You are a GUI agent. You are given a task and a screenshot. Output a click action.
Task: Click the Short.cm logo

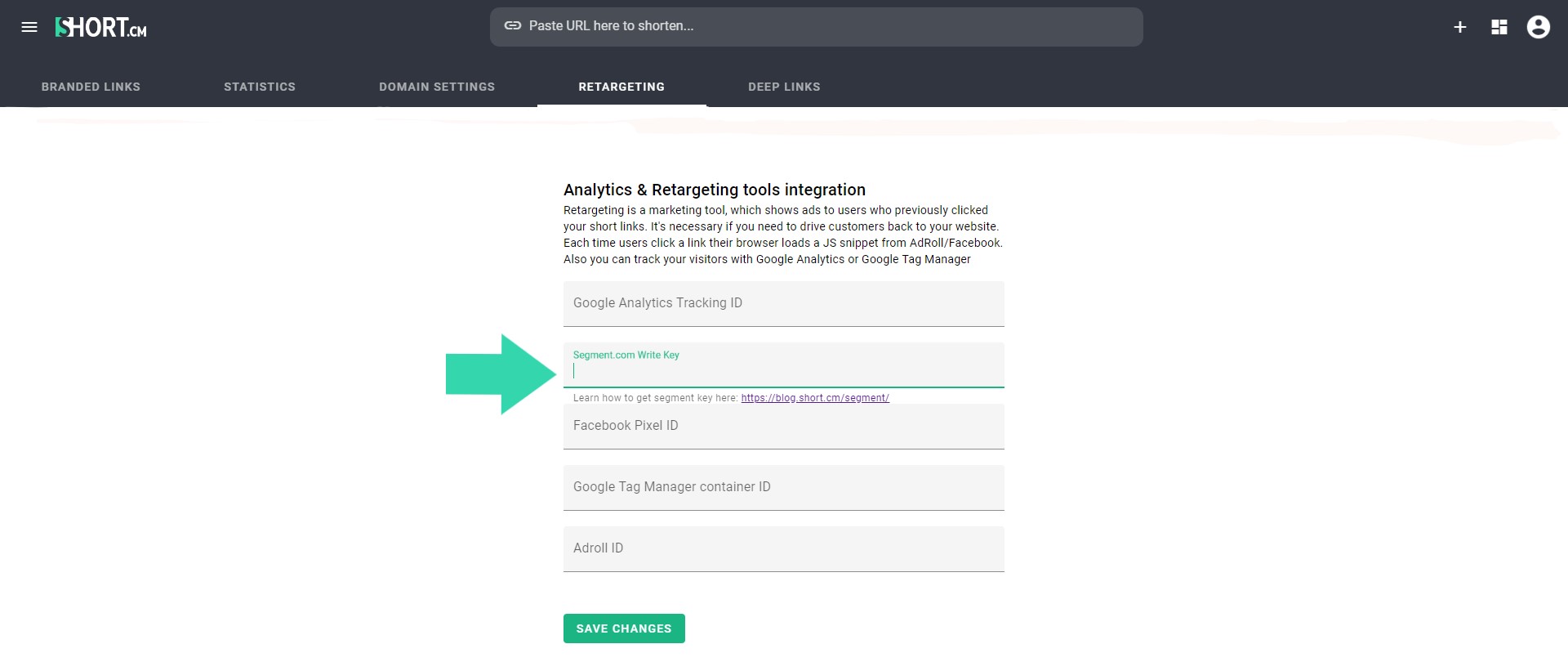[100, 28]
